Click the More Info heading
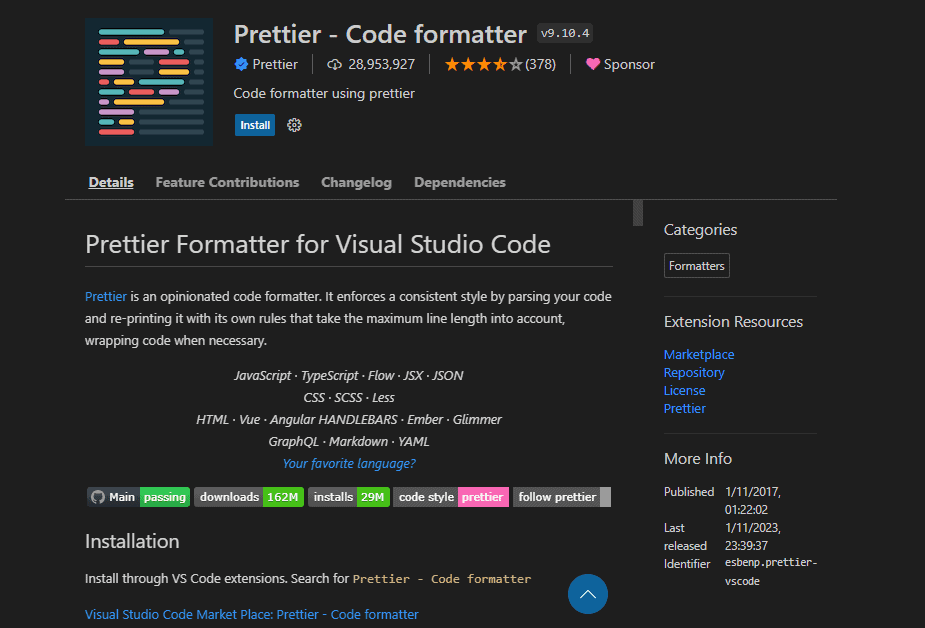This screenshot has height=628, width=925. tap(698, 458)
